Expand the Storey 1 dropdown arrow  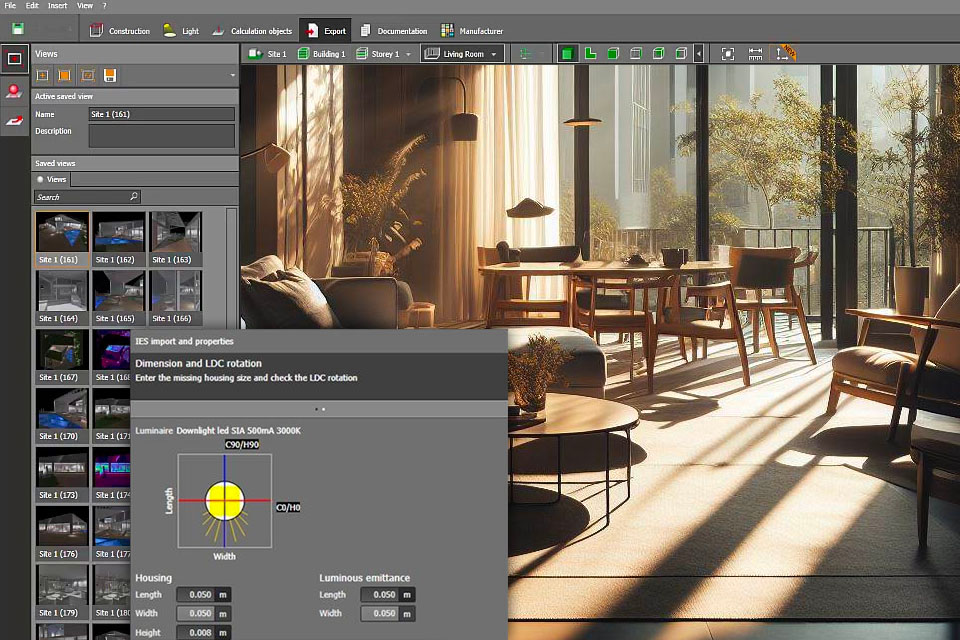[408, 55]
